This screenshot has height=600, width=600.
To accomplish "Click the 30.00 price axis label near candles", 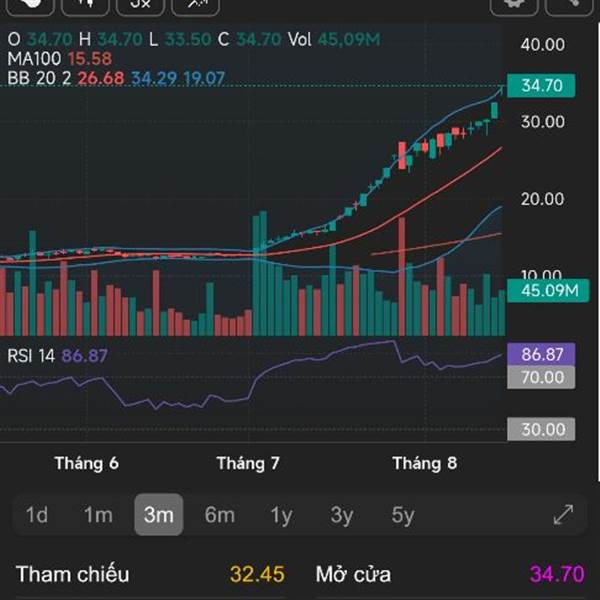I will coord(542,122).
